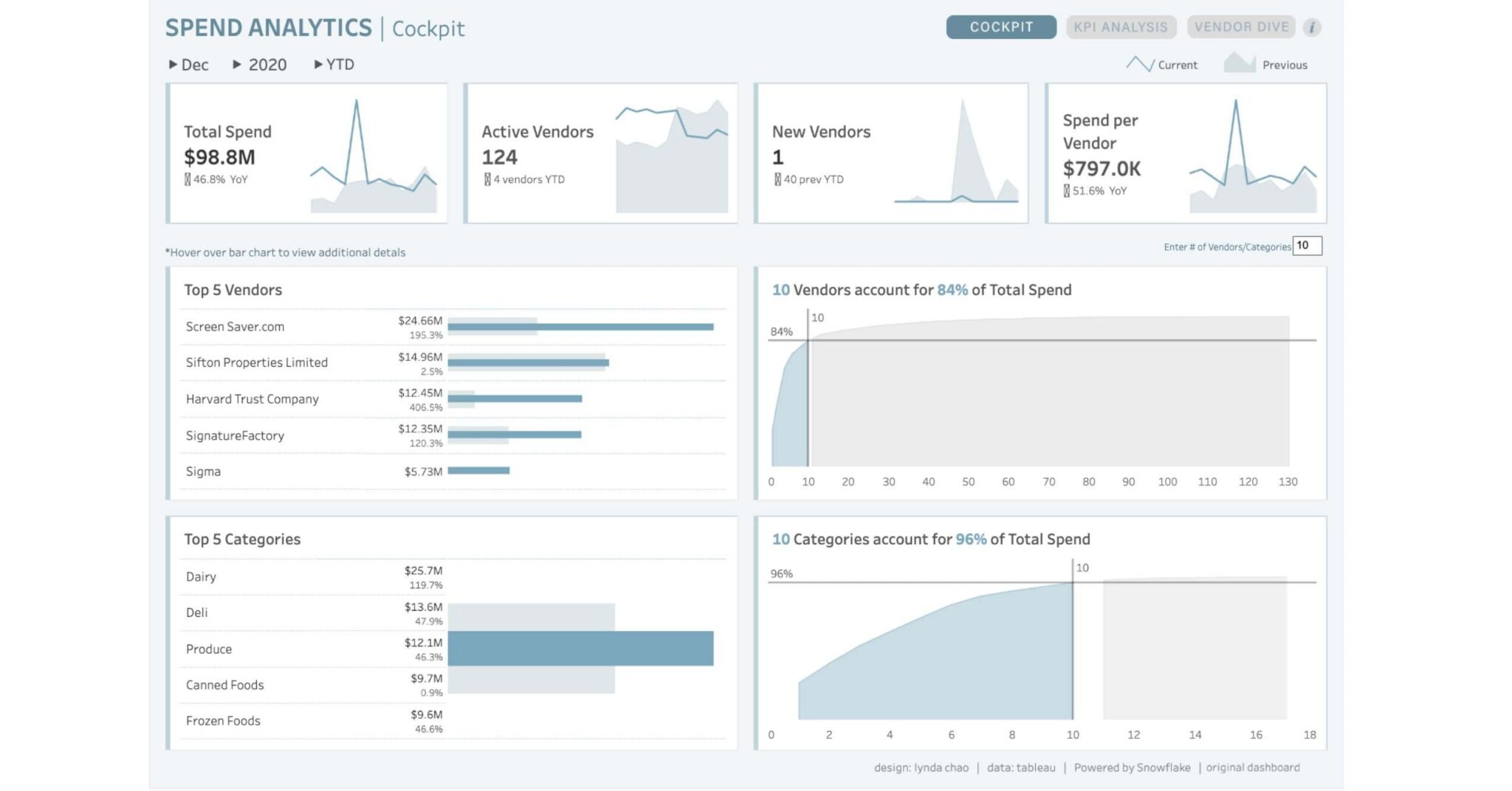Click the Powered by Snowflake link
This screenshot has width=1512, height=791.
[1132, 767]
